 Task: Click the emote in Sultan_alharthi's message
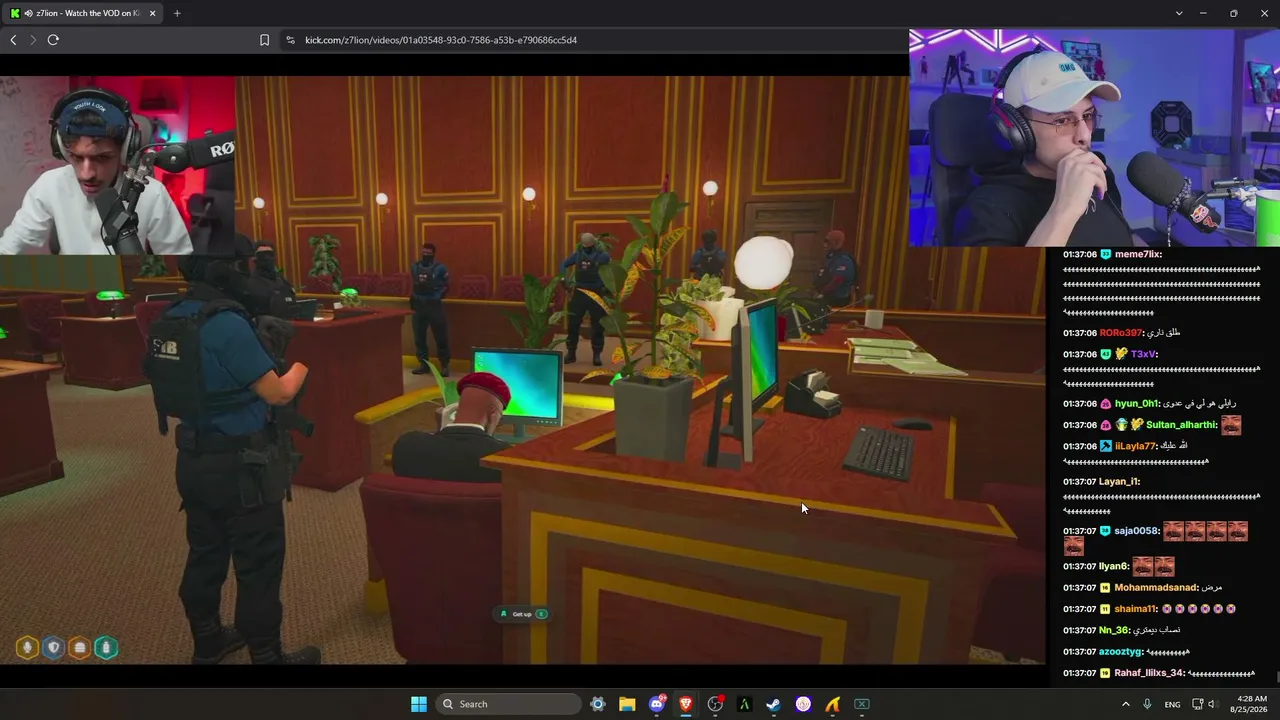pyautogui.click(x=1231, y=425)
